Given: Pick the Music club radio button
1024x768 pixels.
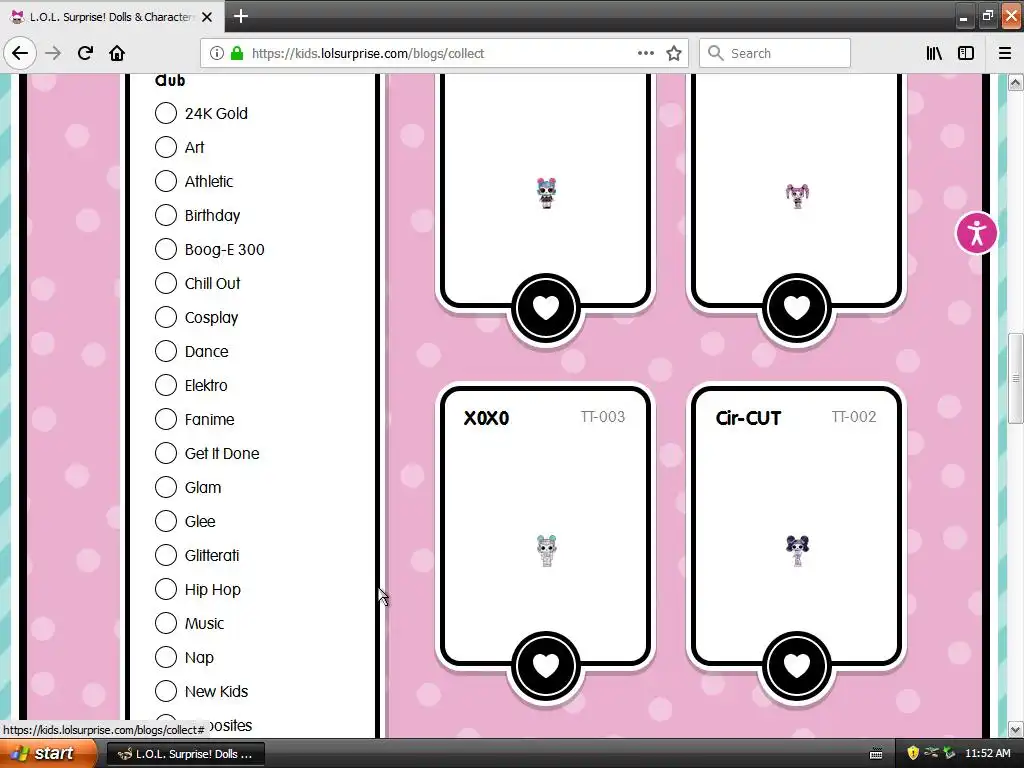Looking at the screenshot, I should click(x=166, y=622).
